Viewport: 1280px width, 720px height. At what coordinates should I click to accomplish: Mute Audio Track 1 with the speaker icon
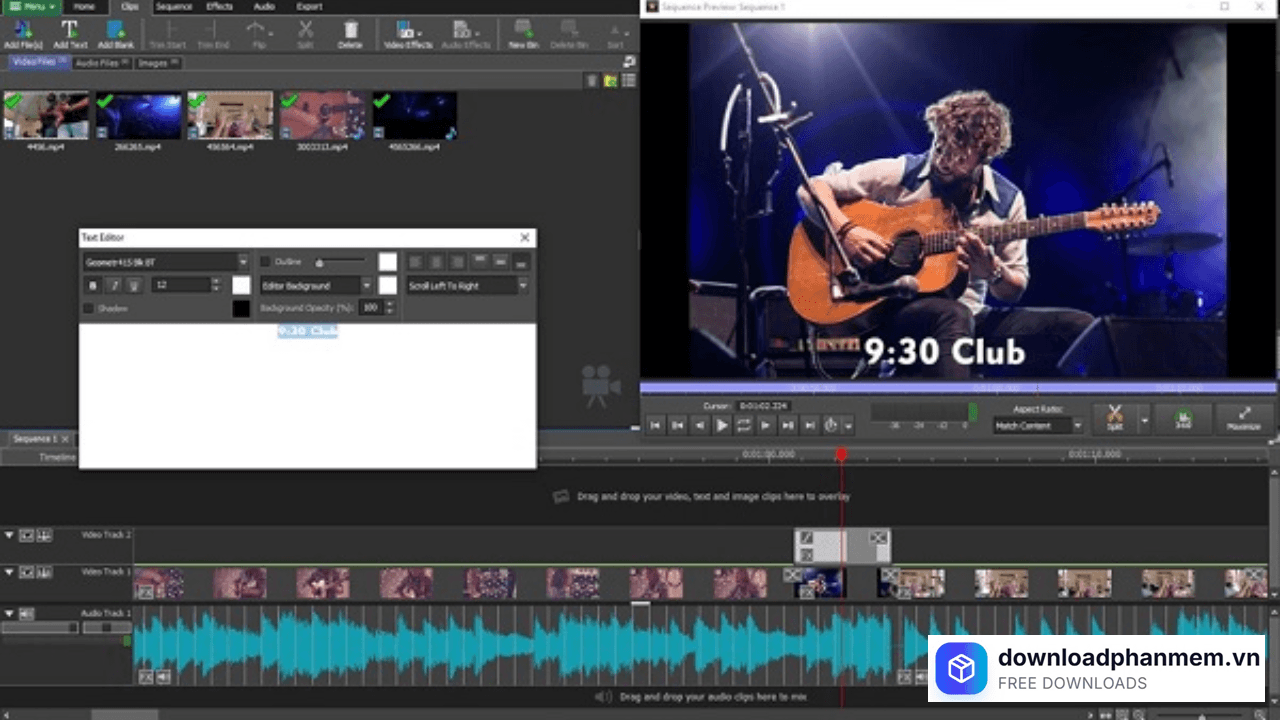[x=27, y=613]
